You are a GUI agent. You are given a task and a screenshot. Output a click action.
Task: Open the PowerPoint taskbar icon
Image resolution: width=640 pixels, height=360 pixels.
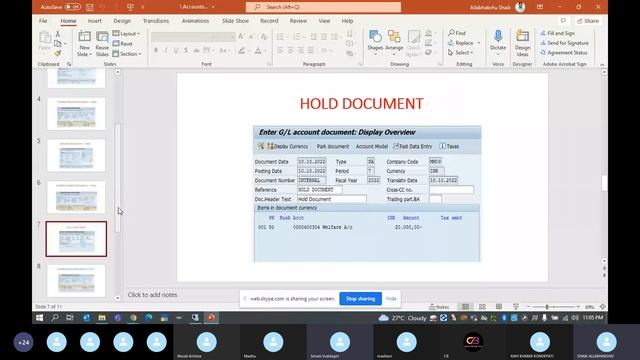[211, 318]
